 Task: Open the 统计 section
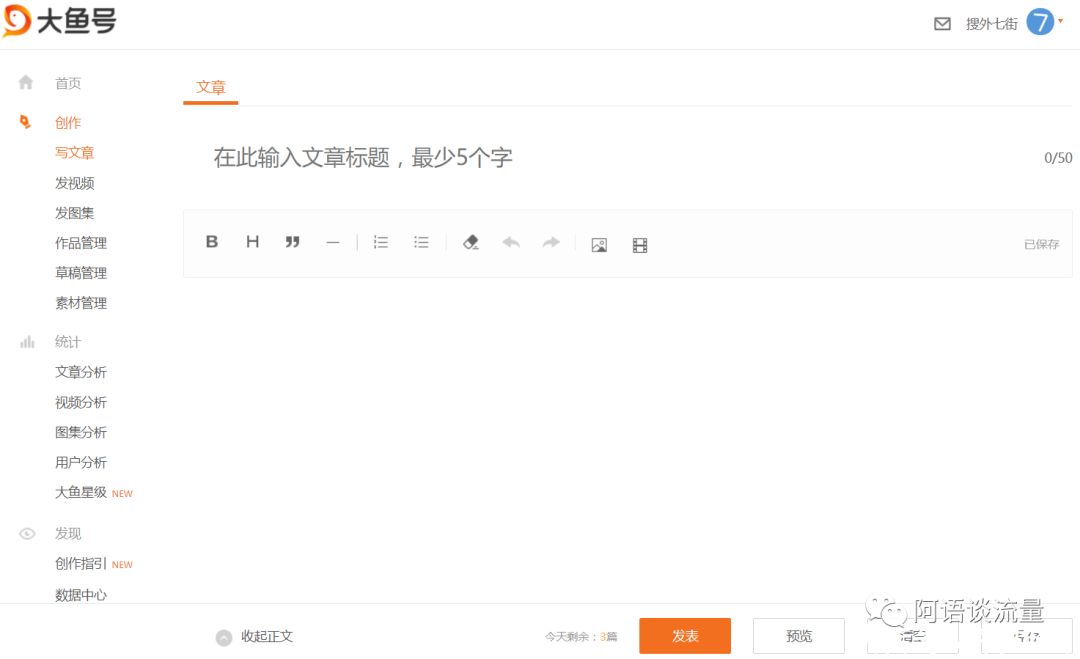68,342
